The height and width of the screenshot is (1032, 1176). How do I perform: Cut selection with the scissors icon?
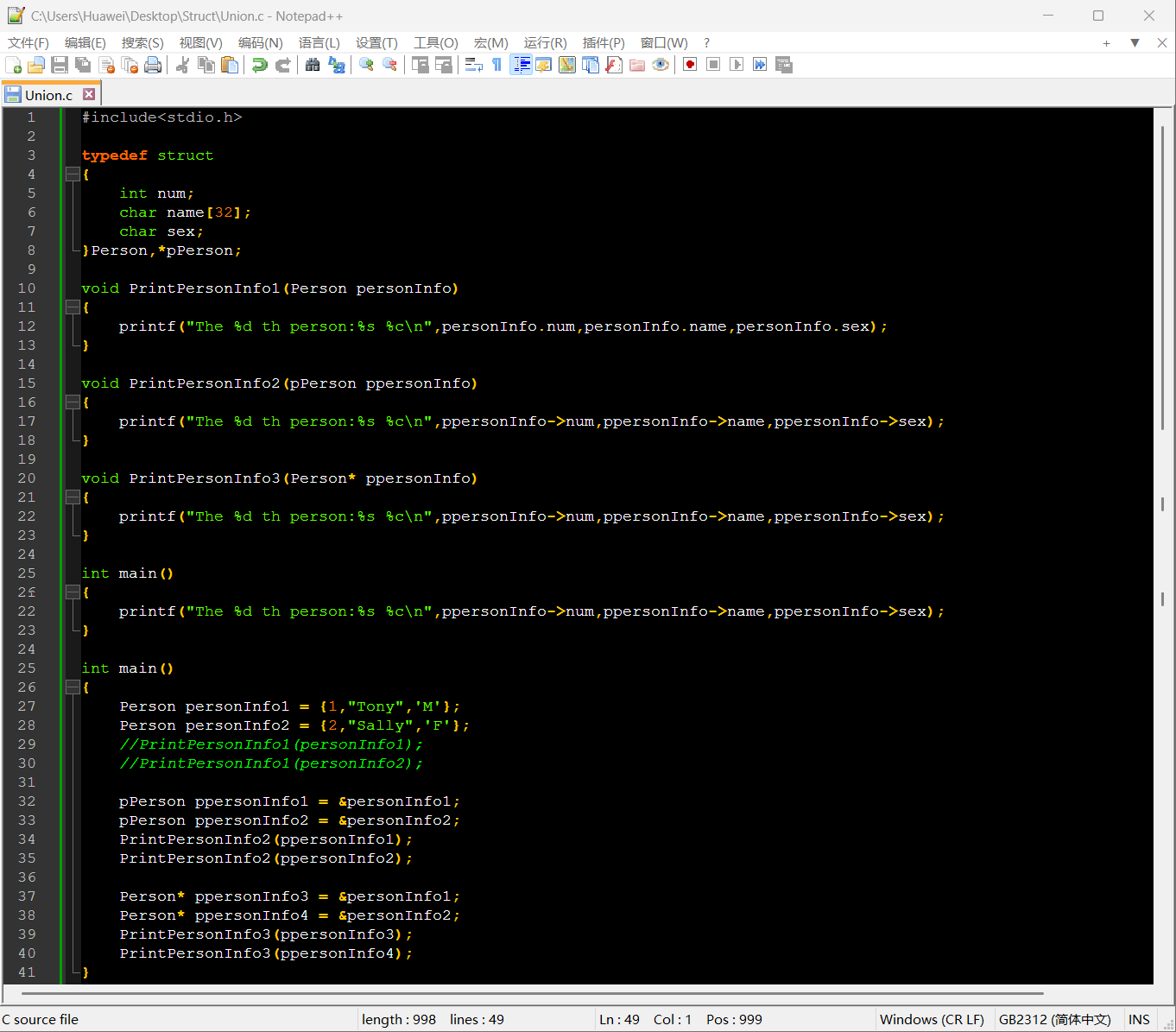(183, 65)
